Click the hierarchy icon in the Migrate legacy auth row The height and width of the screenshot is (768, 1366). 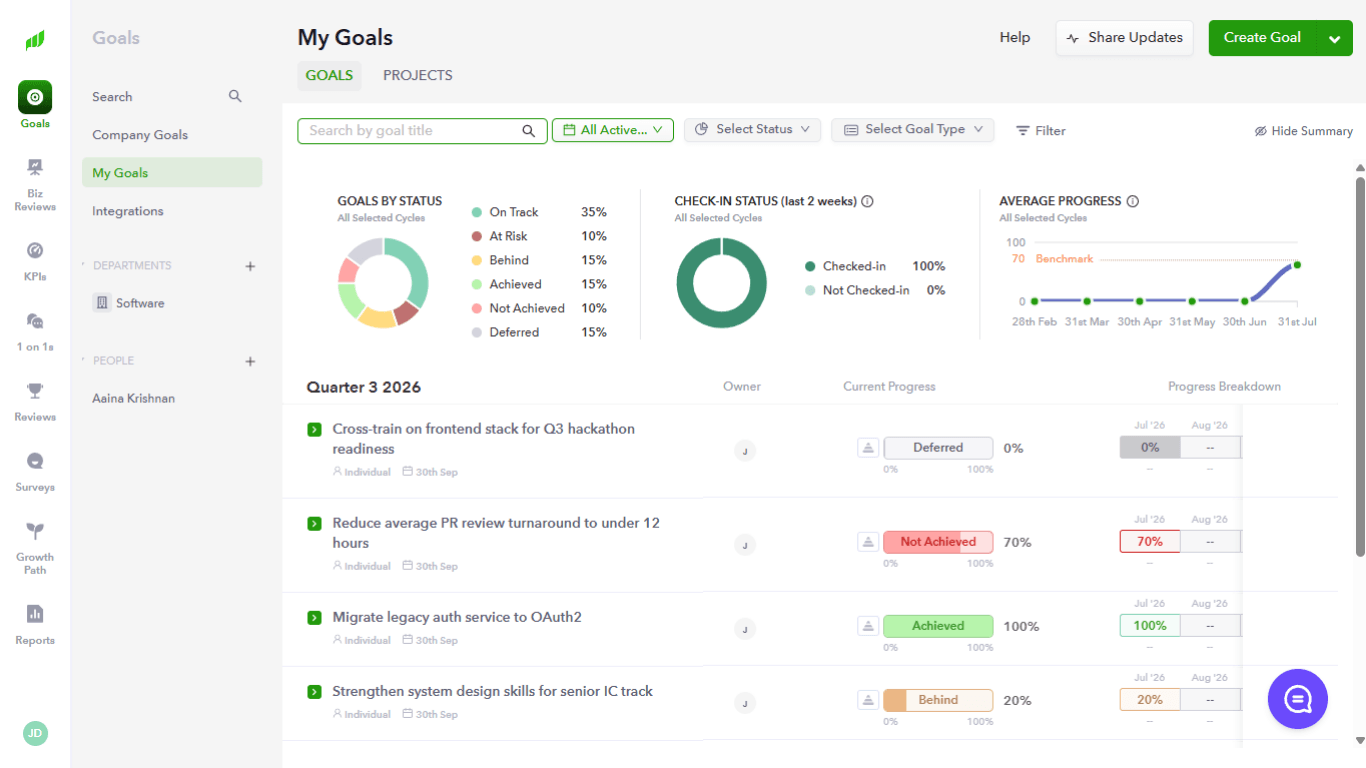868,626
